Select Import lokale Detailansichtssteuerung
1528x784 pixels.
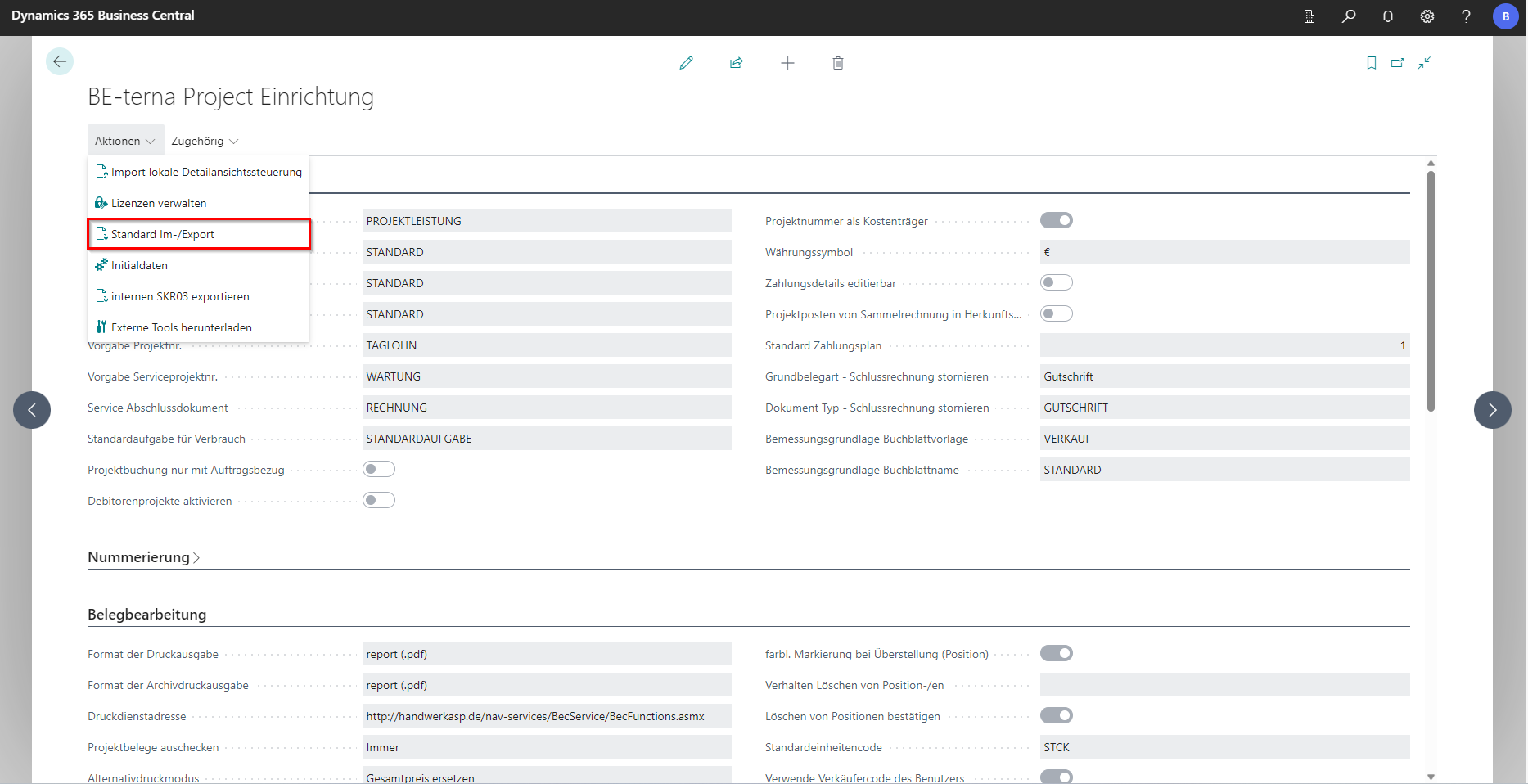(199, 172)
